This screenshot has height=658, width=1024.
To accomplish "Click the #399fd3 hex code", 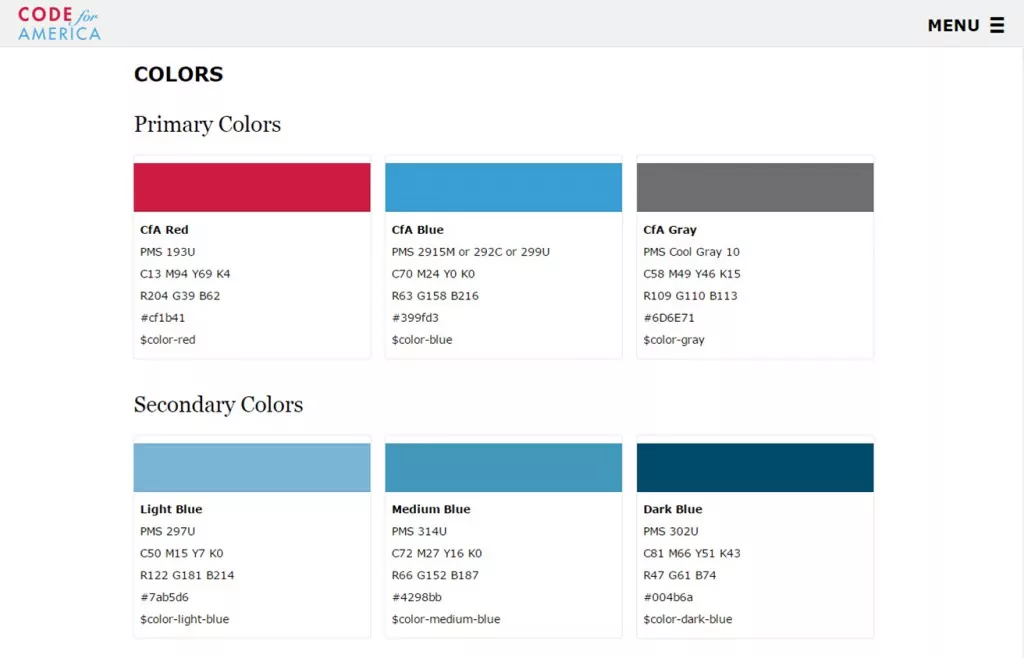I will click(415, 318).
